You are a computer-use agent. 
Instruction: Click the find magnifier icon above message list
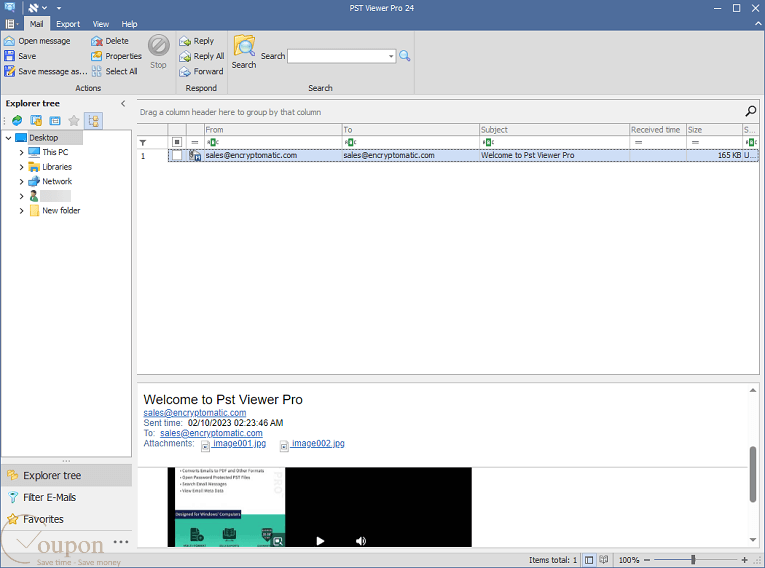tap(750, 112)
